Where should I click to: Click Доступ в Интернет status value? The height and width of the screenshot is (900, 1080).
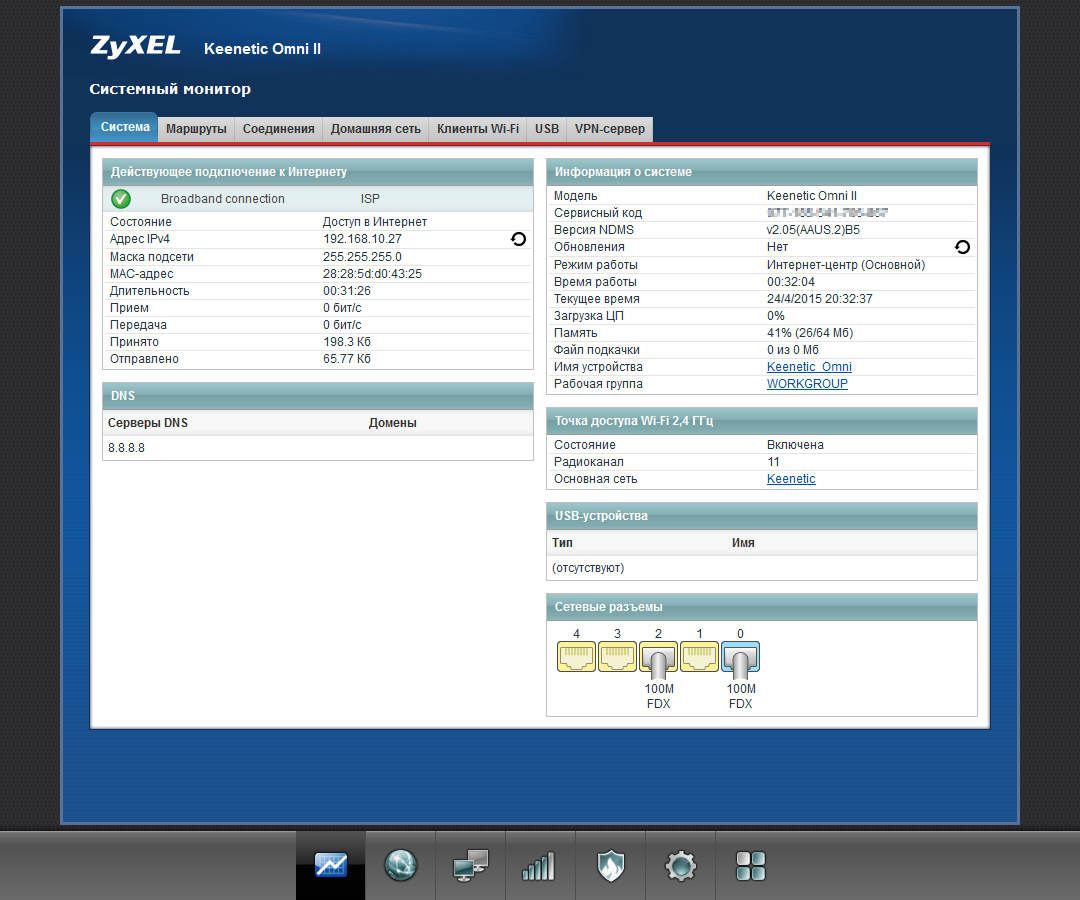point(375,222)
